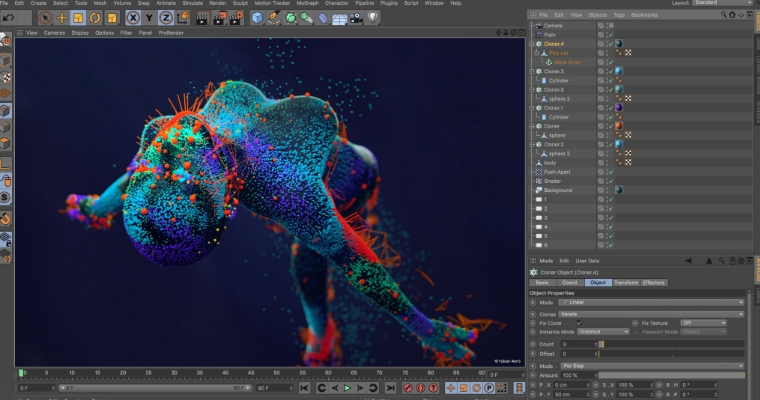The height and width of the screenshot is (400, 760).
Task: Toggle the green enable checkmark for Plain
Action: pyautogui.click(x=610, y=34)
